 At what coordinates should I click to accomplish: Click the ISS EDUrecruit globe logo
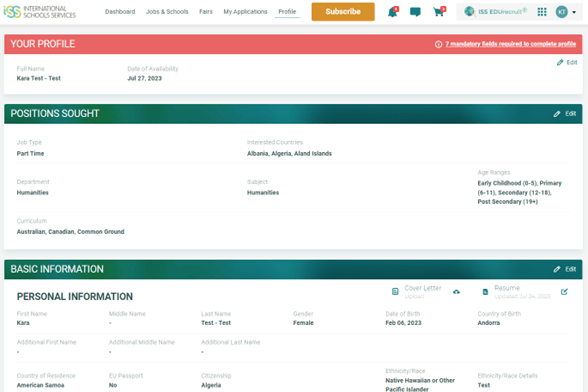469,12
